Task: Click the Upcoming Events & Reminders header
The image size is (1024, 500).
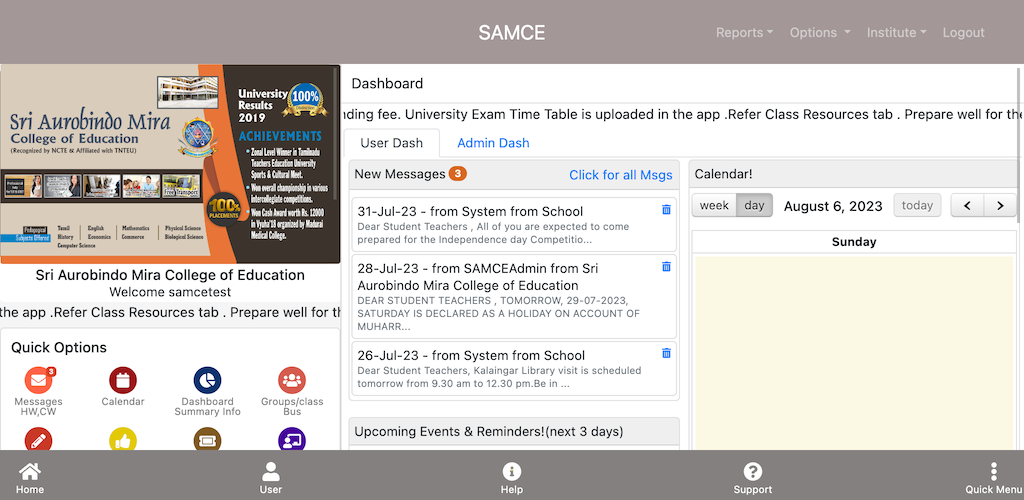Action: (514, 431)
